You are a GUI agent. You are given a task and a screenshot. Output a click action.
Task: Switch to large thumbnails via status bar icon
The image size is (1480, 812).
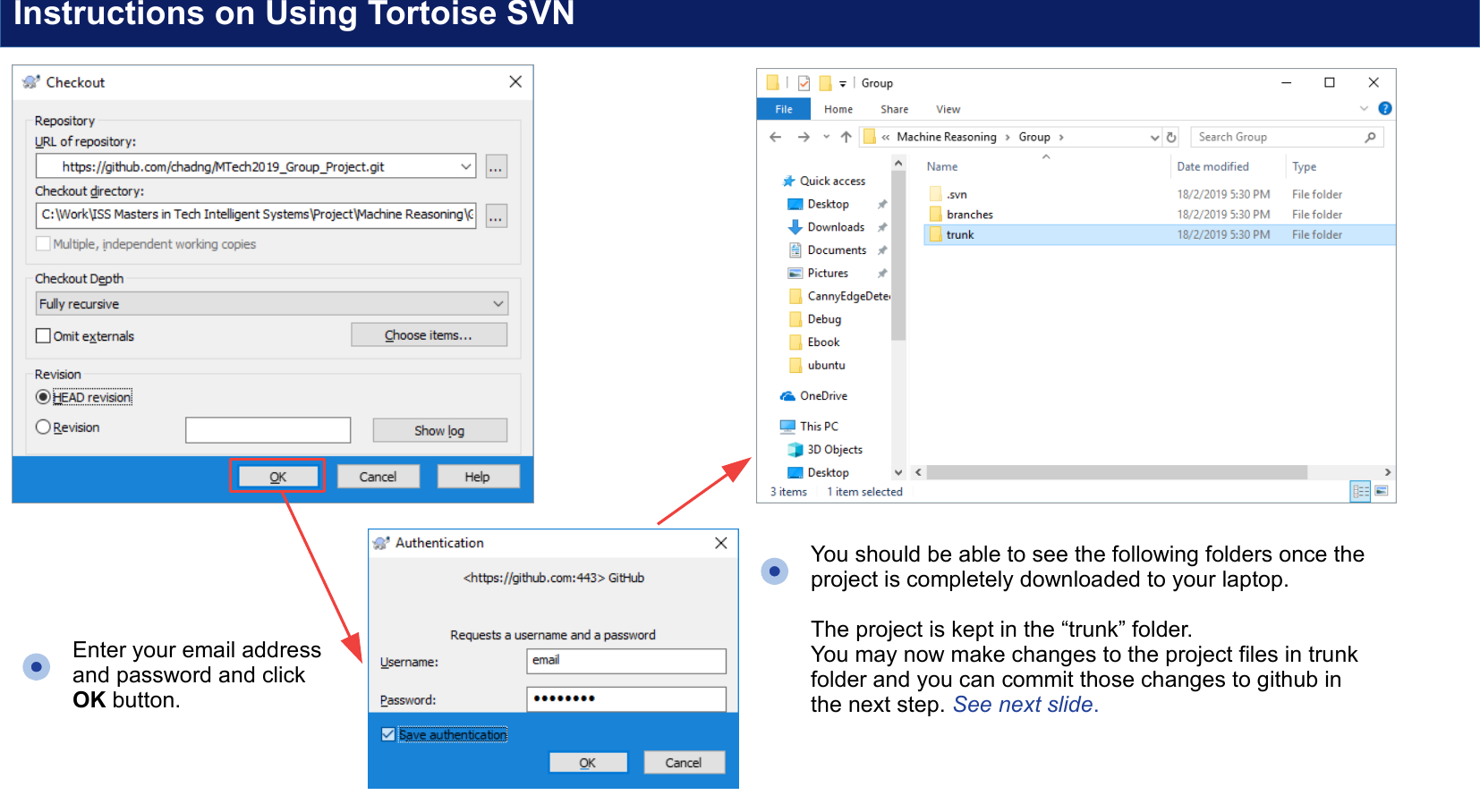(x=1382, y=491)
